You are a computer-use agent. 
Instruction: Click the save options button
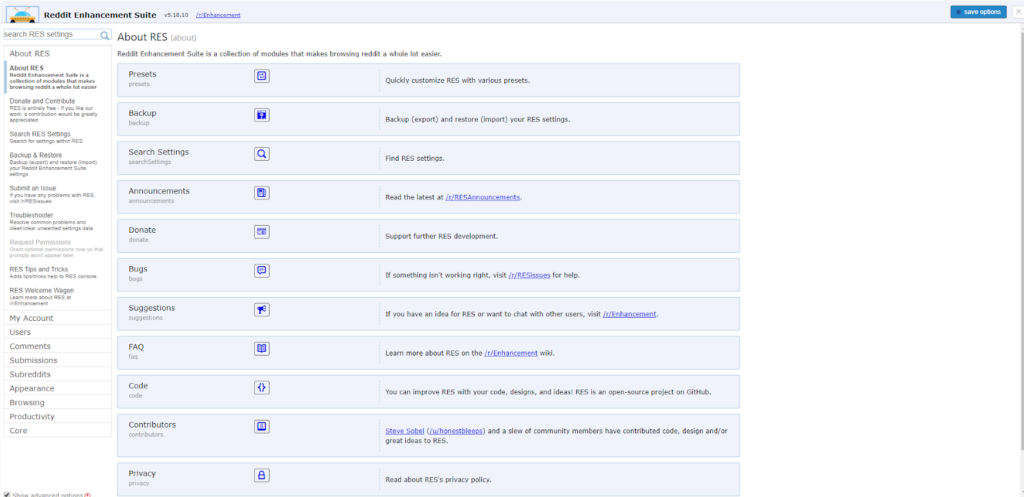[978, 12]
